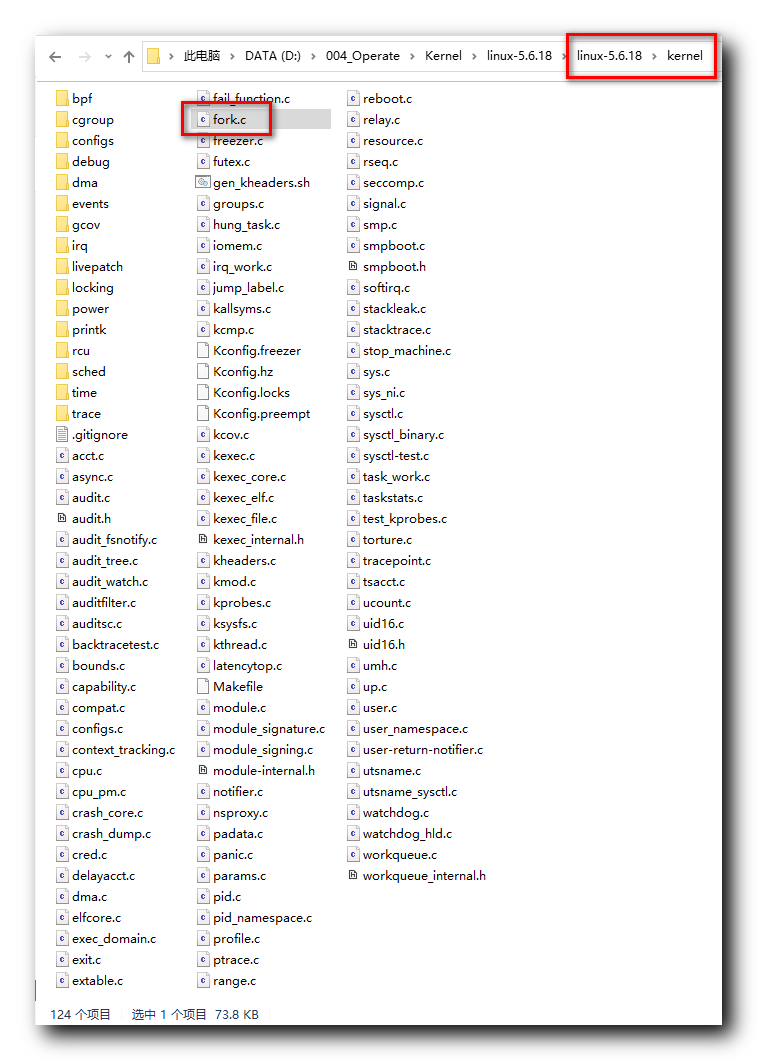Select the livepatch folder icon
The width and height of the screenshot is (757, 1060).
(x=62, y=266)
